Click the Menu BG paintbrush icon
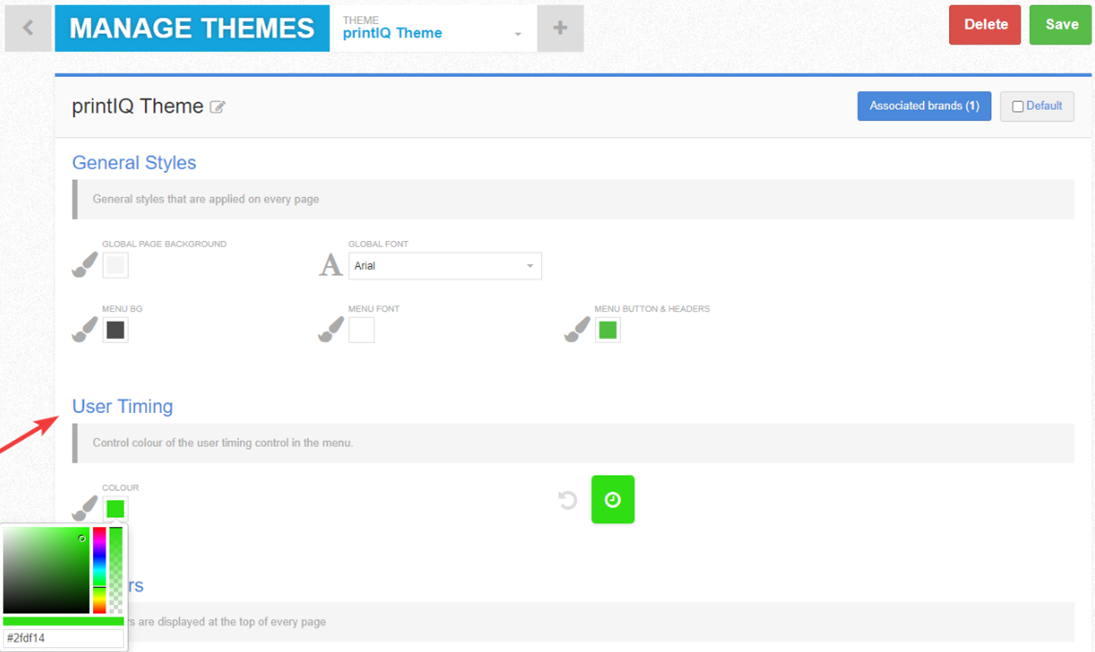This screenshot has height=652, width=1095. pos(85,329)
